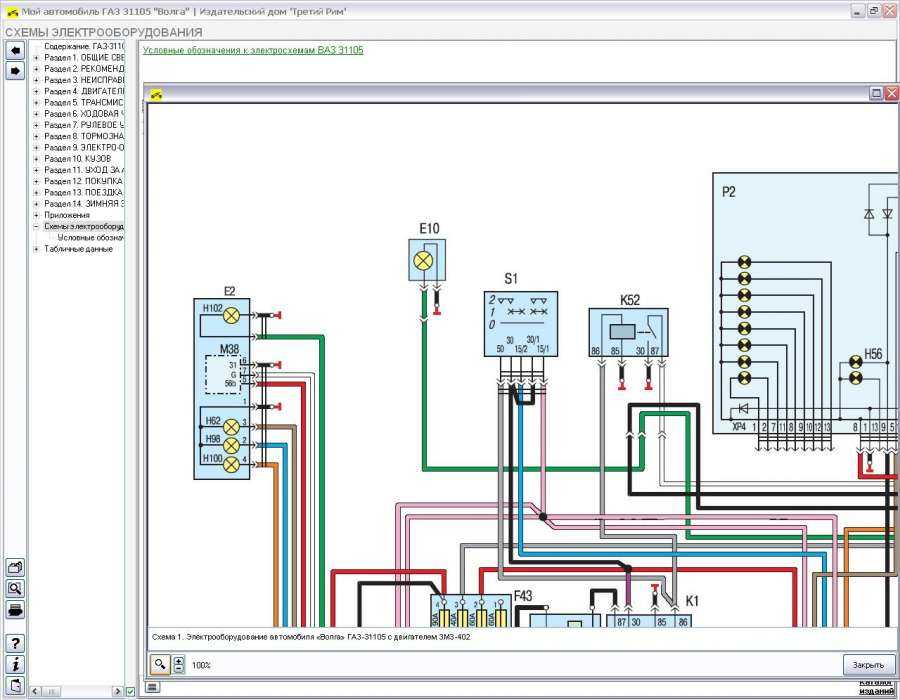
Task: Open the info 'i' icon in sidebar
Action: 15,664
